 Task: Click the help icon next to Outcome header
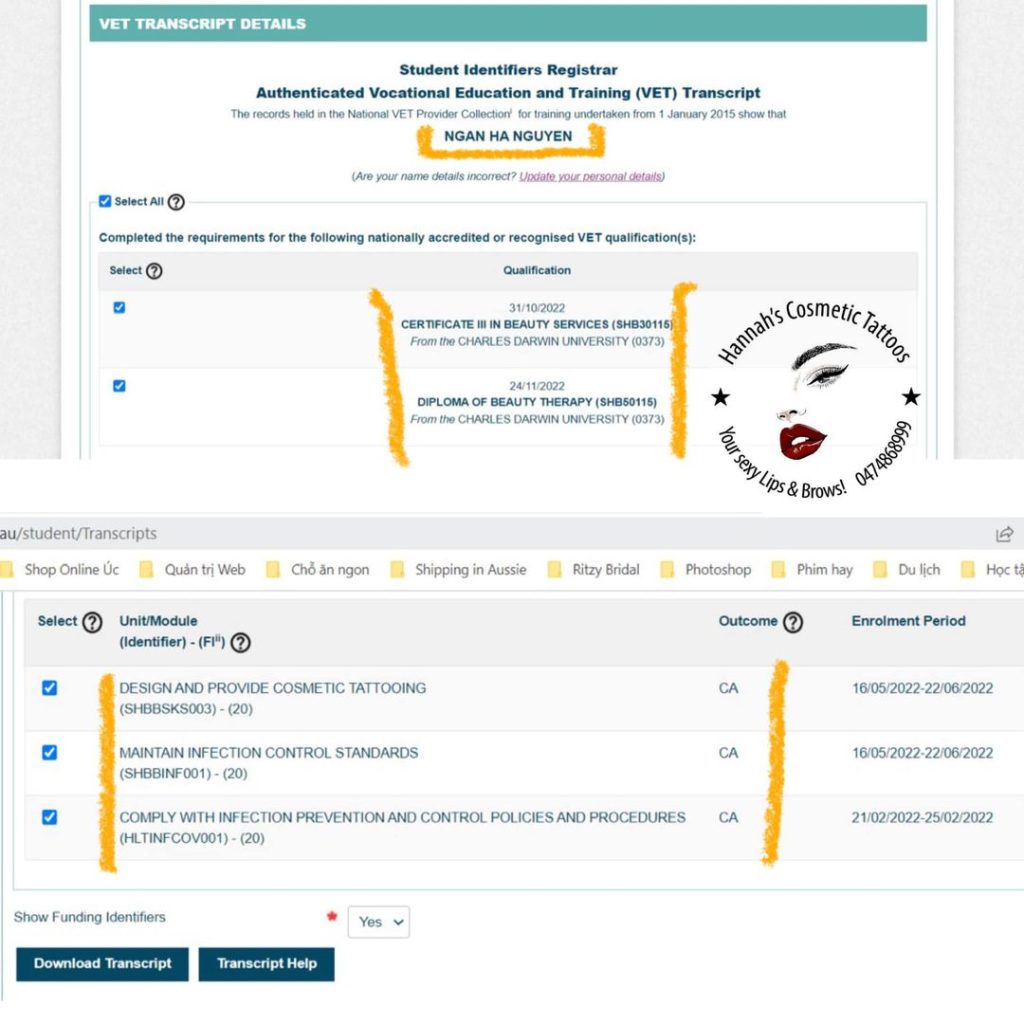pyautogui.click(x=792, y=622)
